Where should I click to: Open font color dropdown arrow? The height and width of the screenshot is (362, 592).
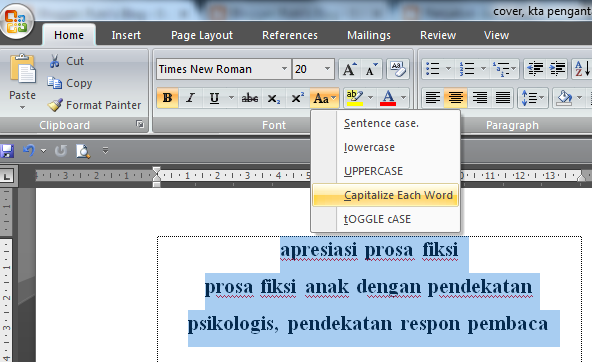[x=404, y=98]
